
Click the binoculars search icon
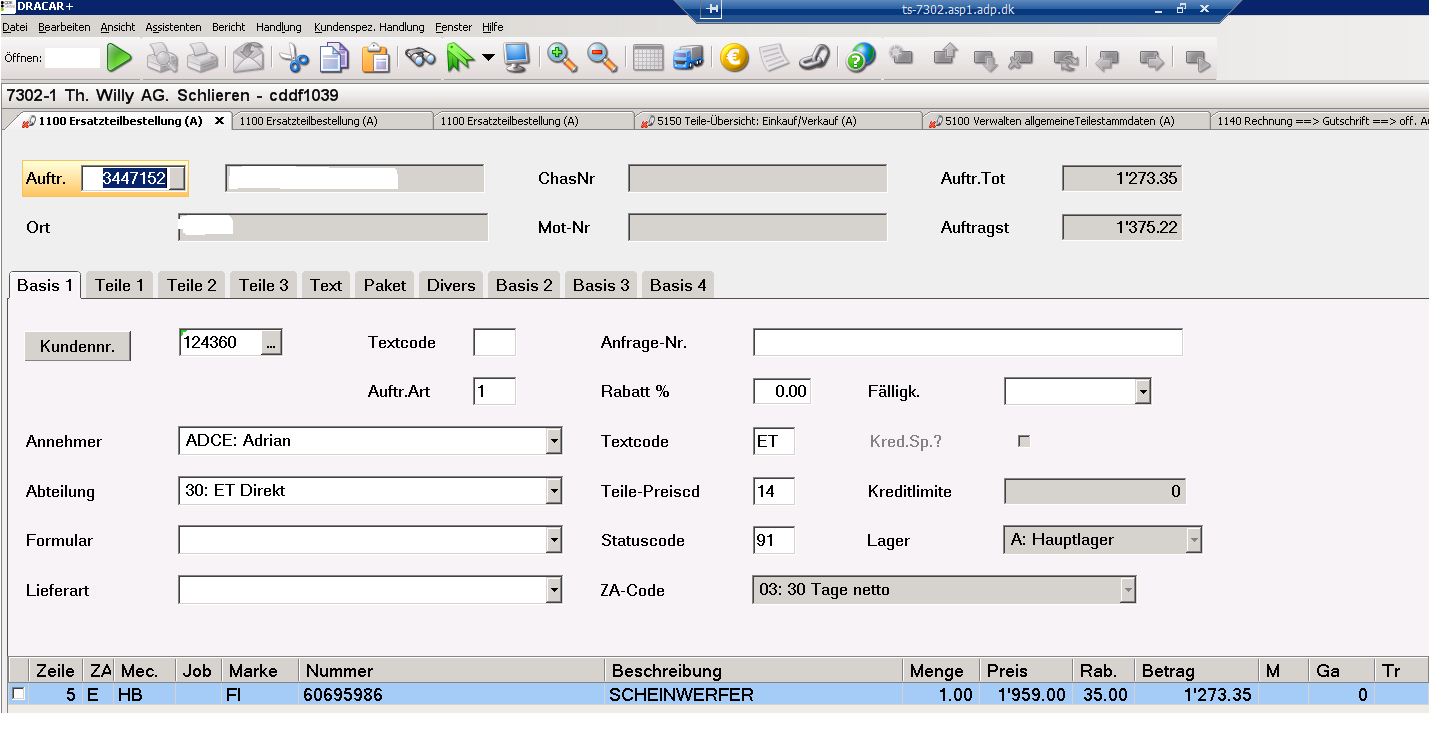point(420,58)
